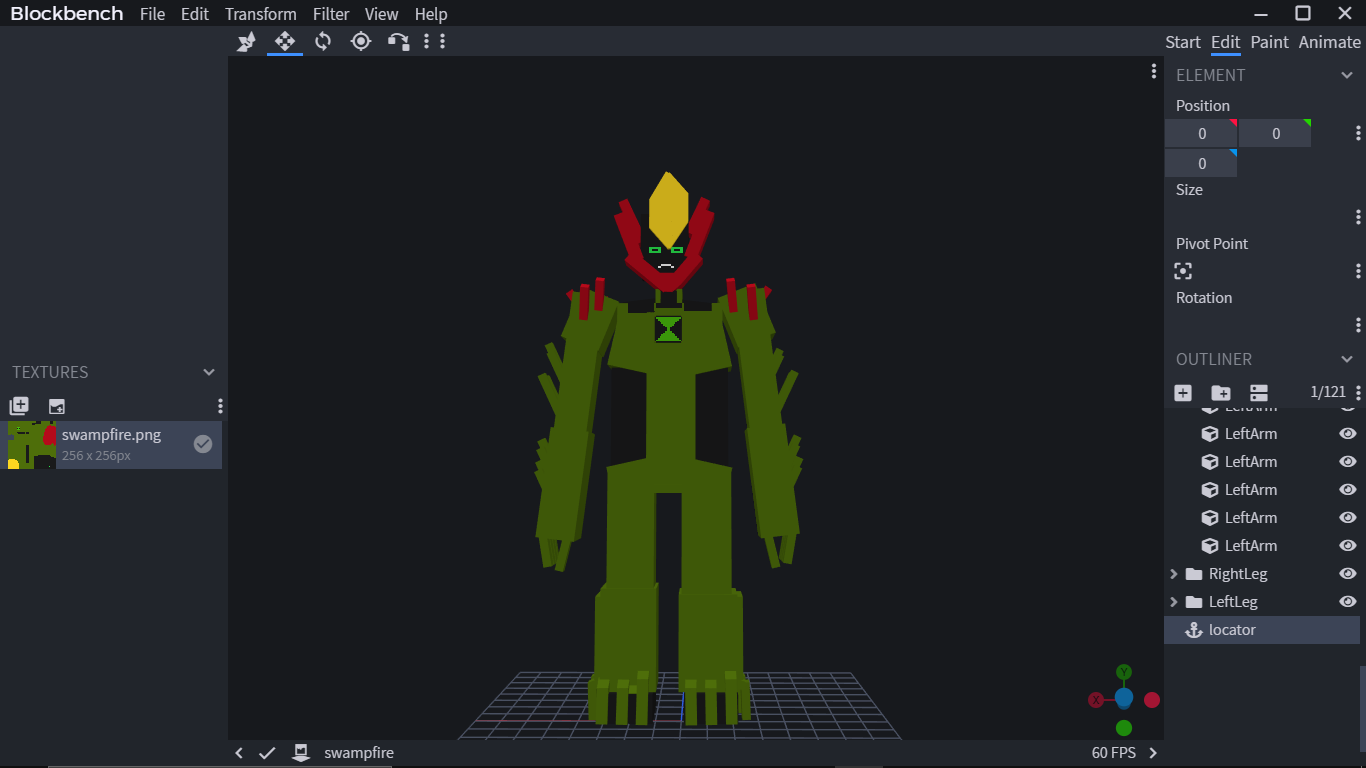Screen dimensions: 1366x768
Task: Collapse the TEXTURES panel
Action: pyautogui.click(x=209, y=371)
